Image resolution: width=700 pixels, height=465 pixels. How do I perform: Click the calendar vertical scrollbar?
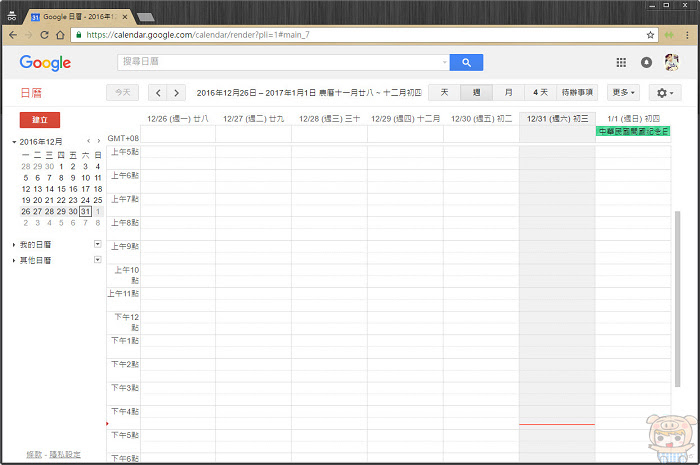[677, 299]
